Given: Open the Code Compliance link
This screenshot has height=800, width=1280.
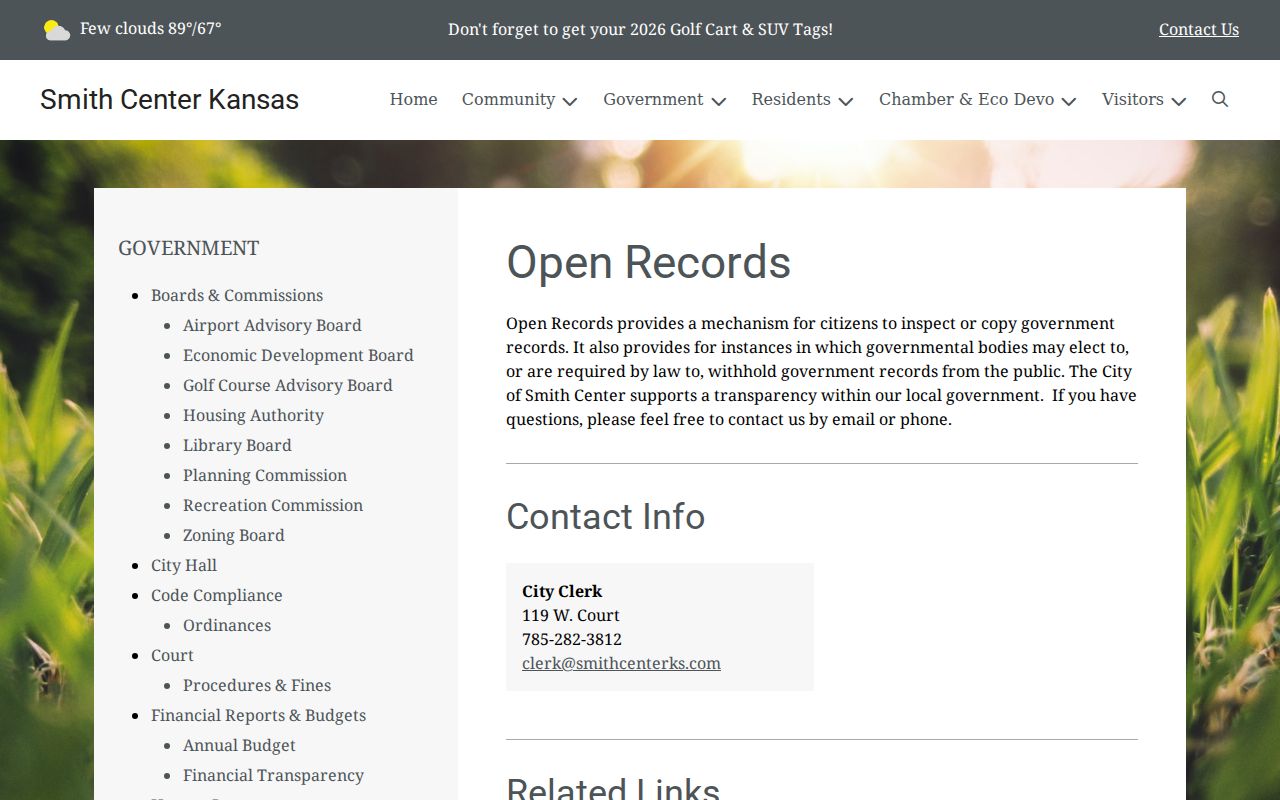Looking at the screenshot, I should point(217,595).
